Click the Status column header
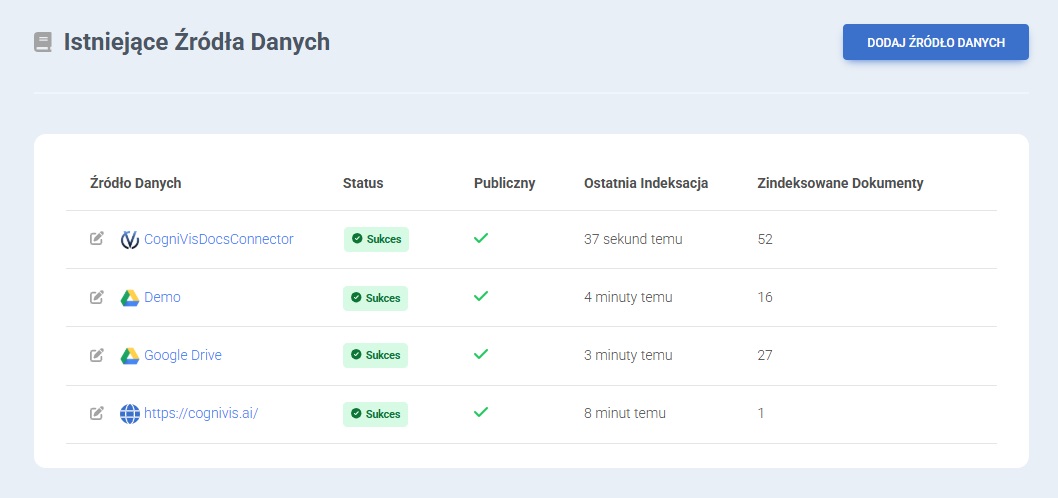 pyautogui.click(x=363, y=183)
